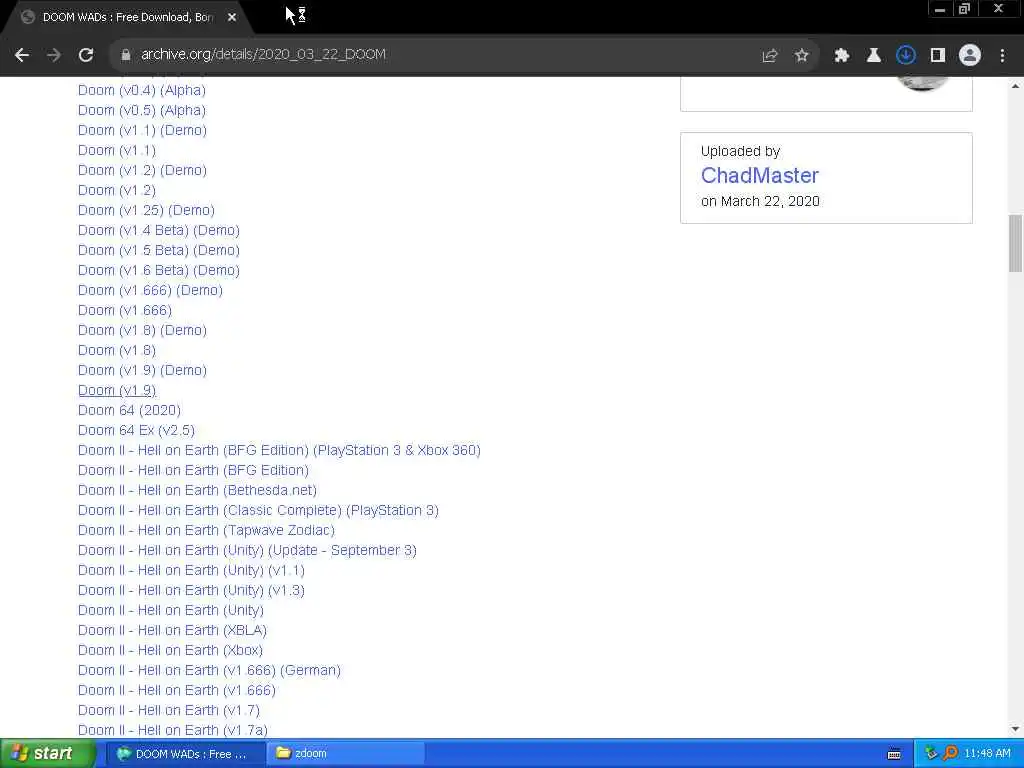Viewport: 1024px width, 768px height.
Task: Open the Doom (v1.1) (Demo) link
Action: [142, 130]
